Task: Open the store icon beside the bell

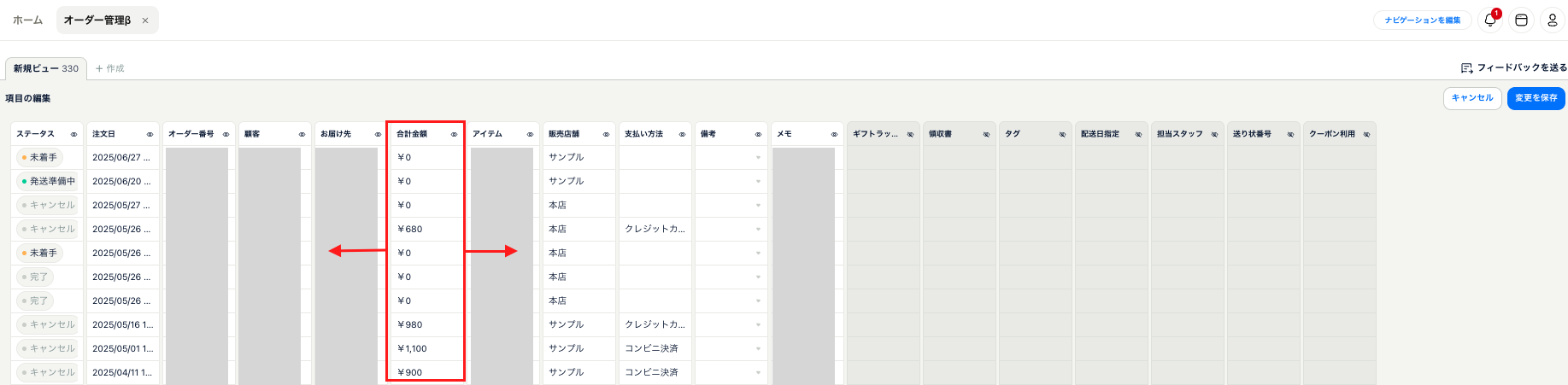Action: click(1521, 20)
